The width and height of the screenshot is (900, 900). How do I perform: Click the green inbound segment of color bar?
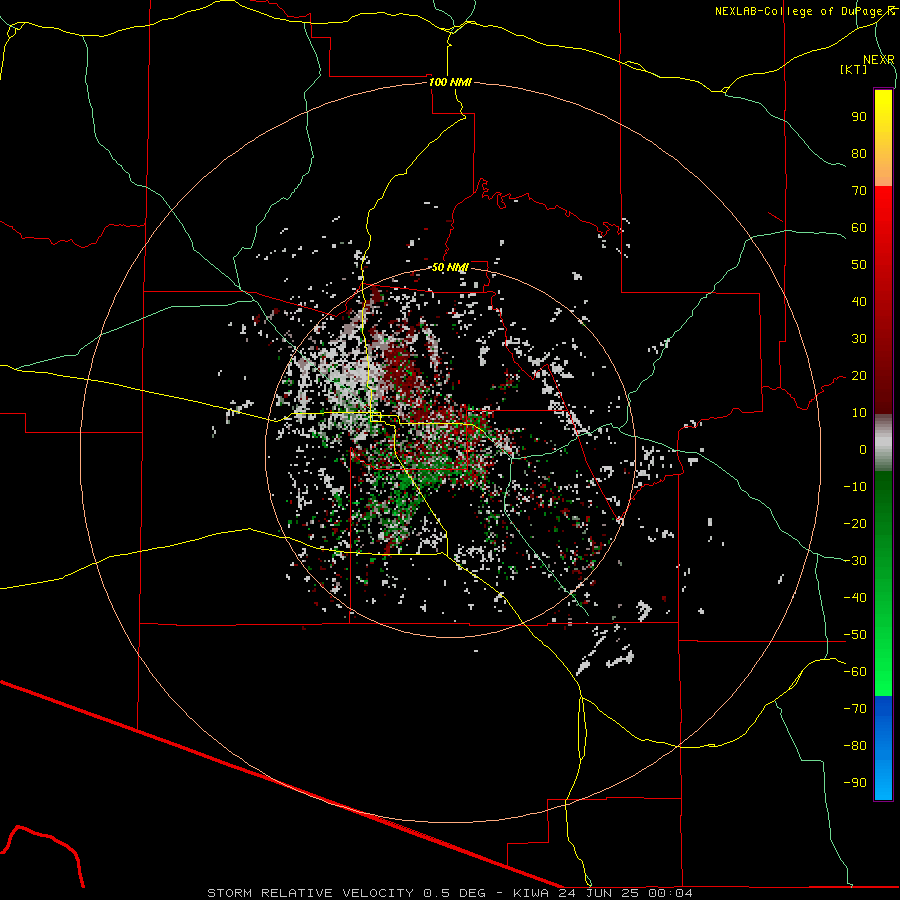point(883,584)
